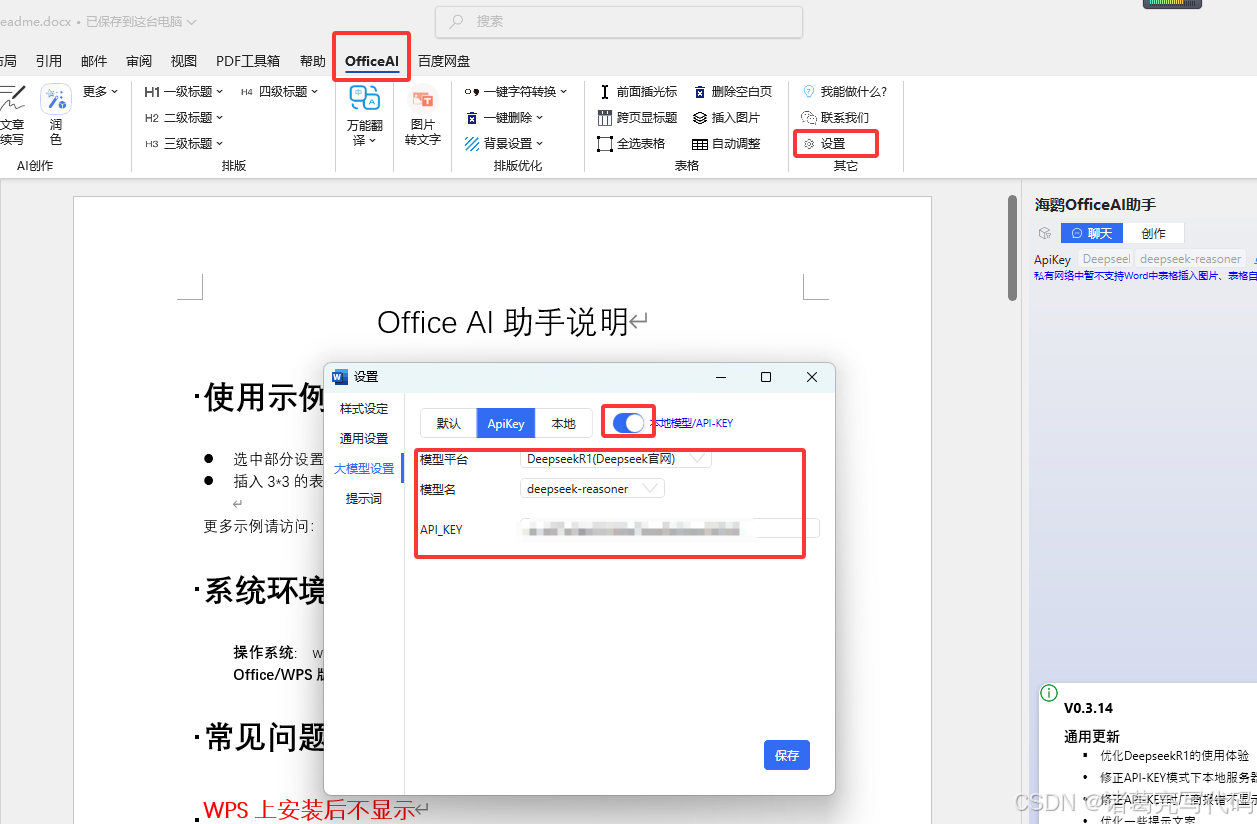Select 本地 tab in settings dialog
Viewport: 1257px width, 824px height.
[x=564, y=423]
